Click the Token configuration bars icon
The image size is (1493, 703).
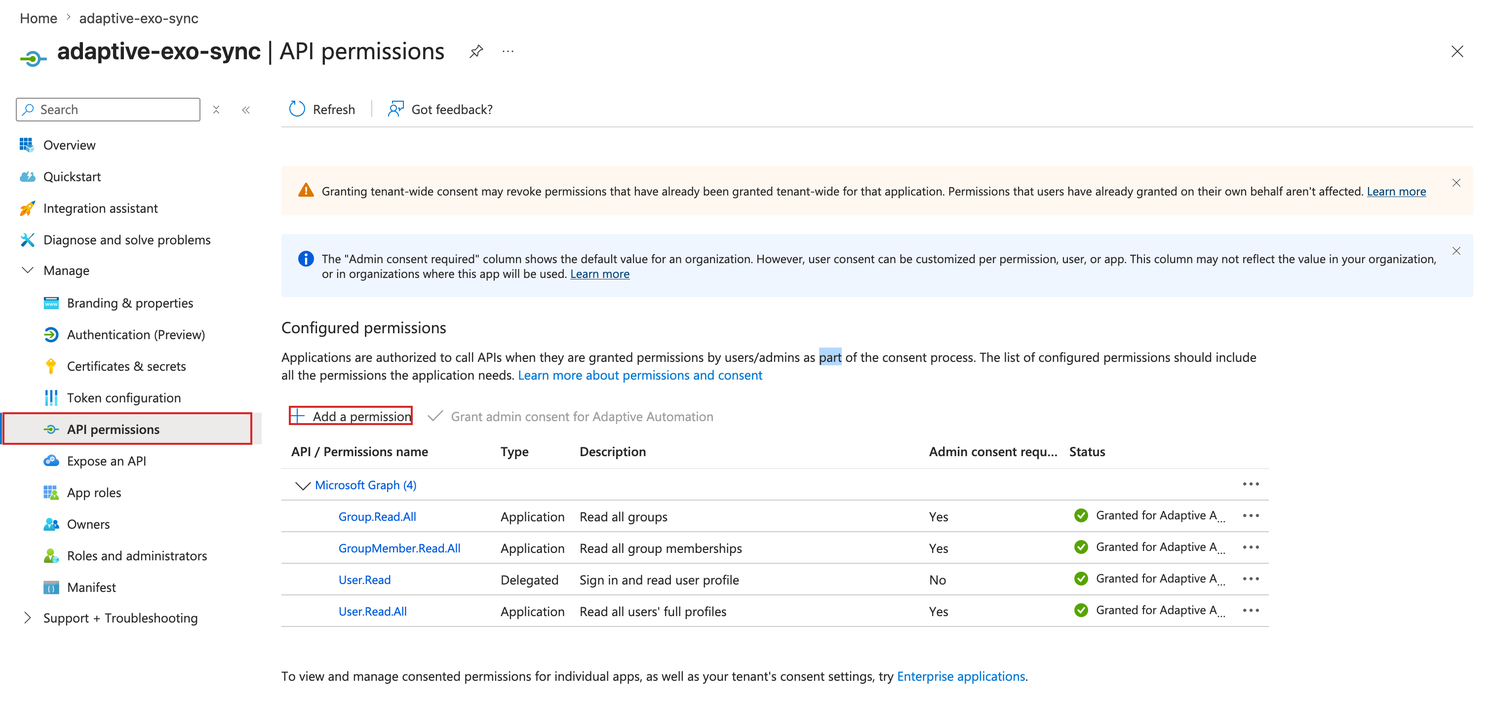51,397
